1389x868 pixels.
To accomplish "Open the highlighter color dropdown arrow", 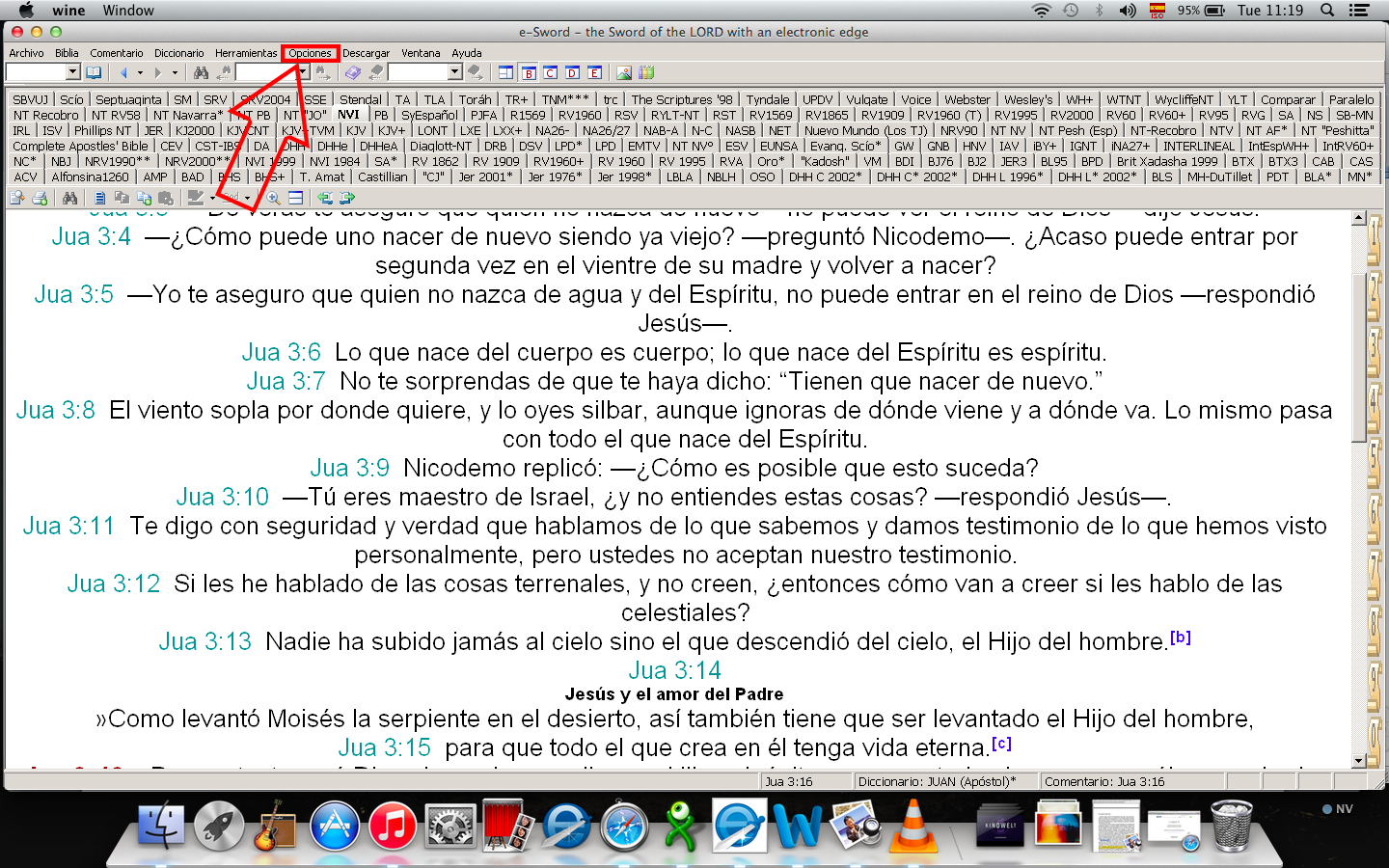I will point(212,198).
